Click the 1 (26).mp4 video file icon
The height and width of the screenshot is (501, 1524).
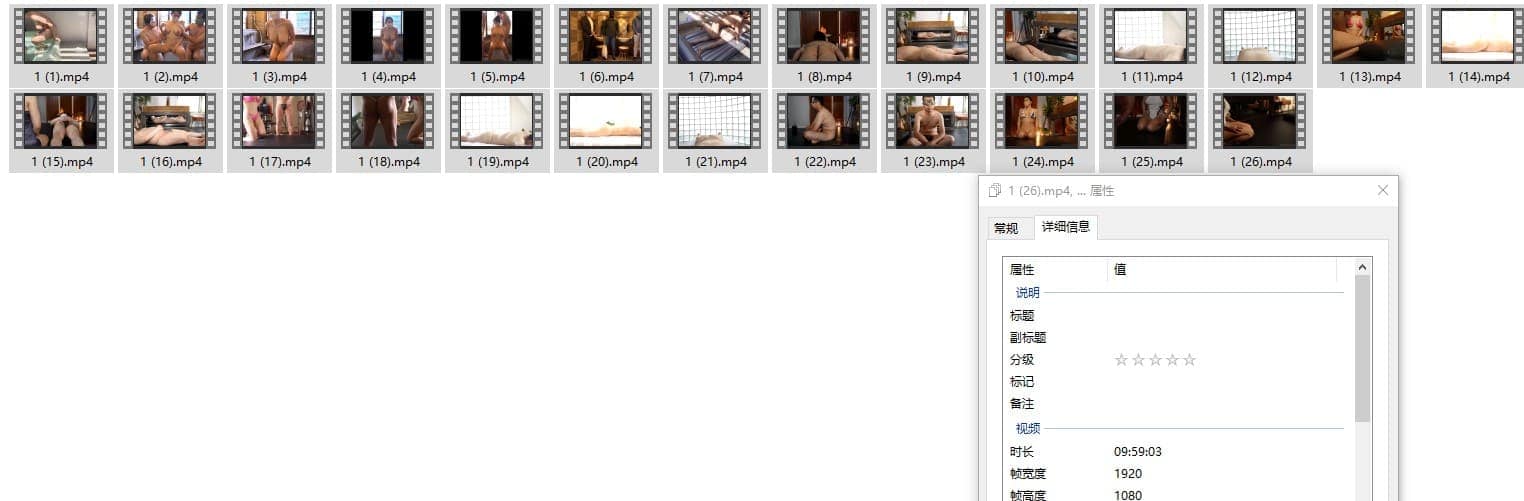[x=1260, y=122]
